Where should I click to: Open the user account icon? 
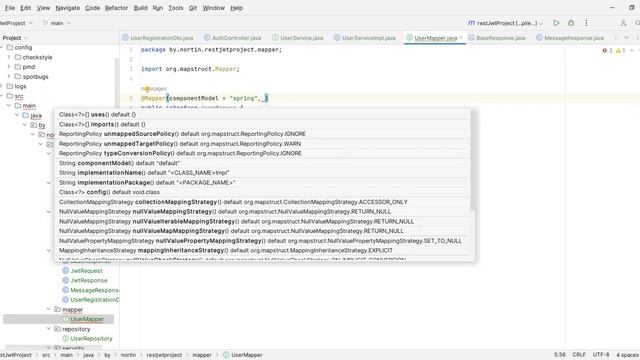(623, 23)
